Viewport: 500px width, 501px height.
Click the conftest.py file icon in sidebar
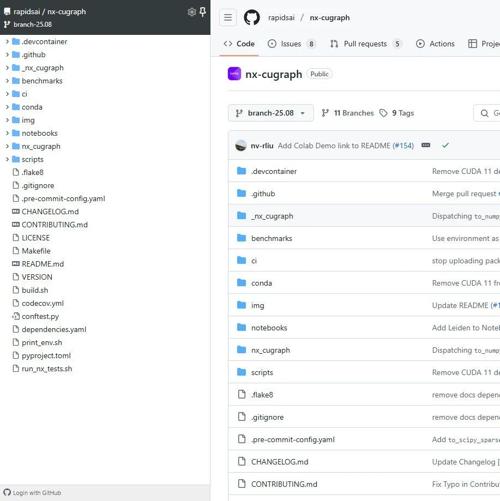click(x=16, y=316)
